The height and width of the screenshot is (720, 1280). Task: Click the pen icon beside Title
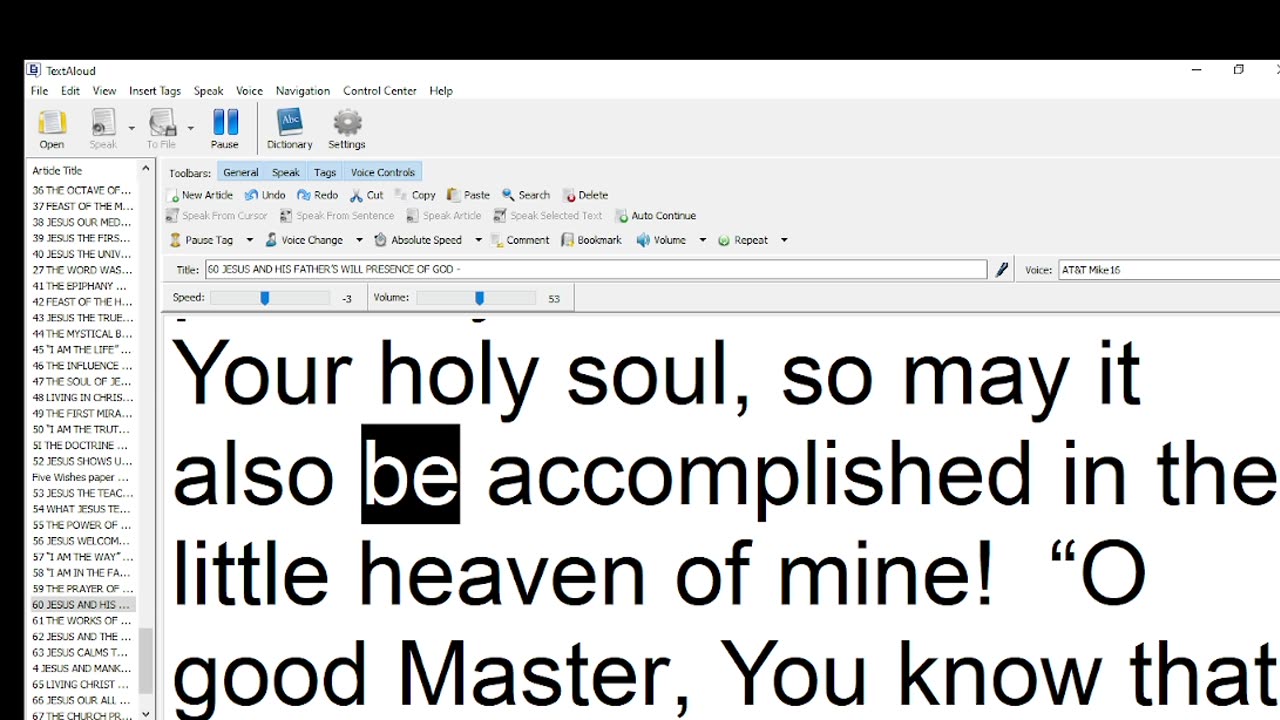pyautogui.click(x=1001, y=269)
